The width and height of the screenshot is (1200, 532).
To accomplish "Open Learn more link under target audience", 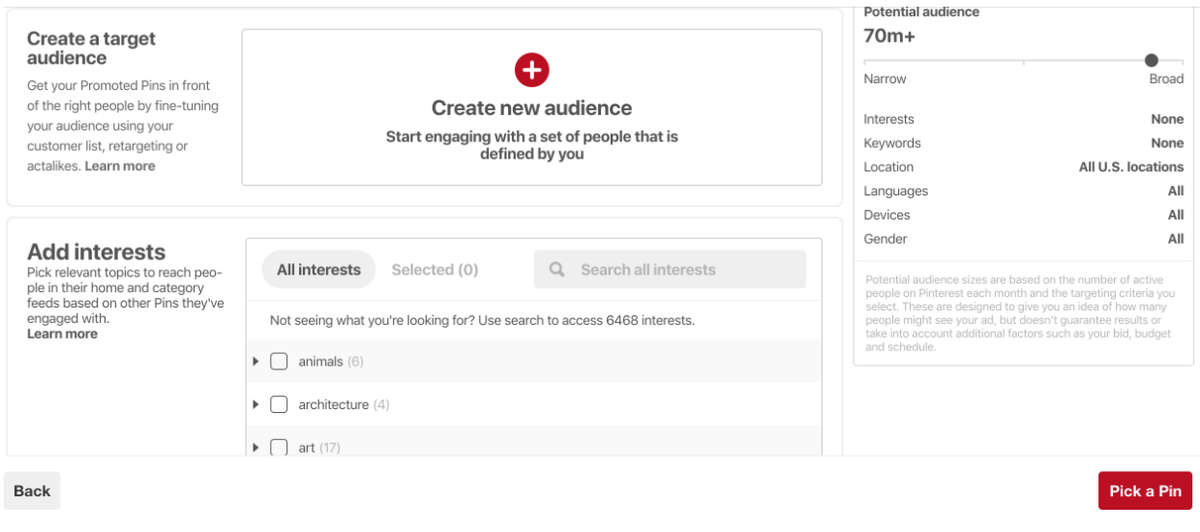I will pyautogui.click(x=120, y=166).
